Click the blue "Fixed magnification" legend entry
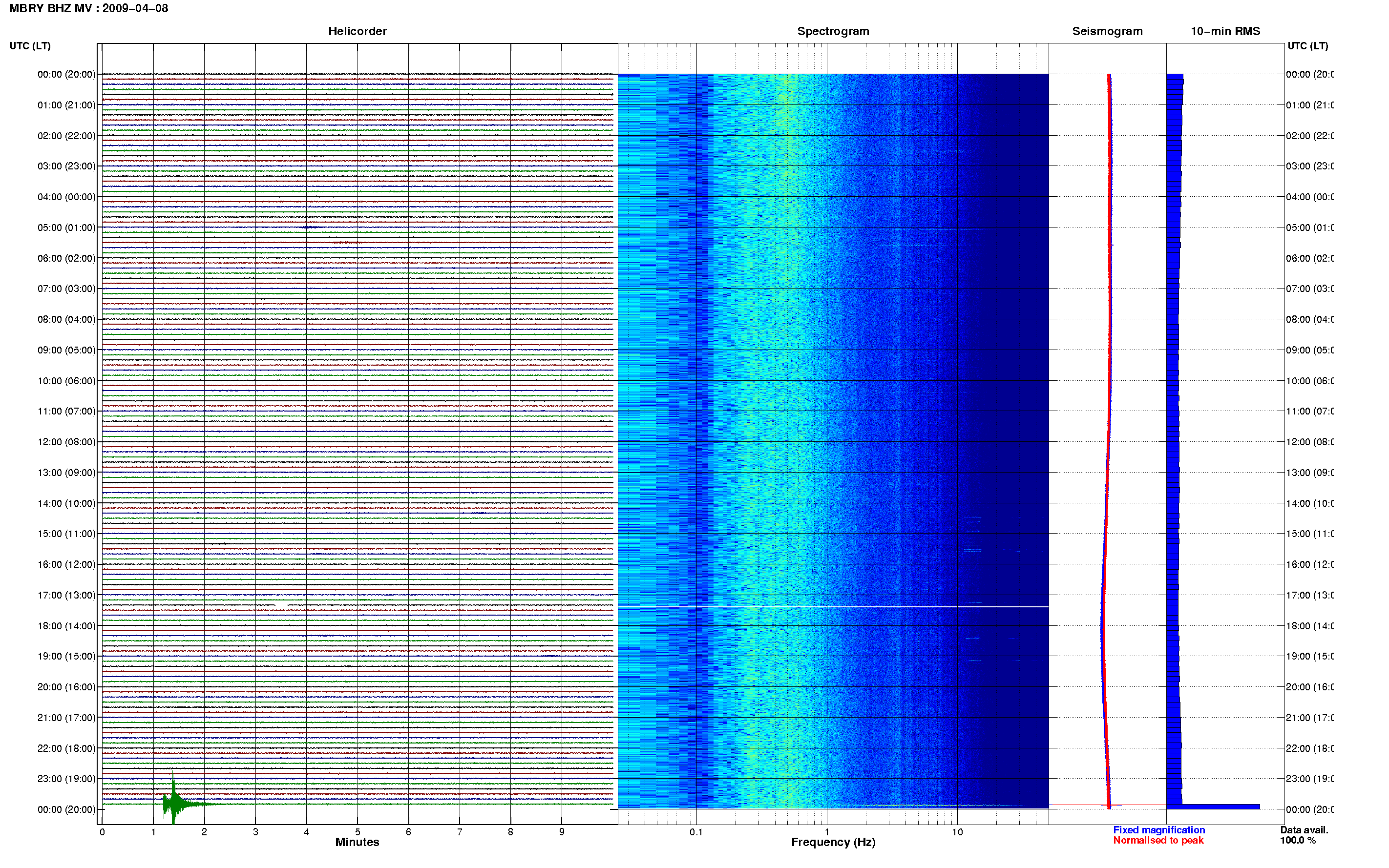Viewport: 1389px width, 868px height. click(1159, 830)
